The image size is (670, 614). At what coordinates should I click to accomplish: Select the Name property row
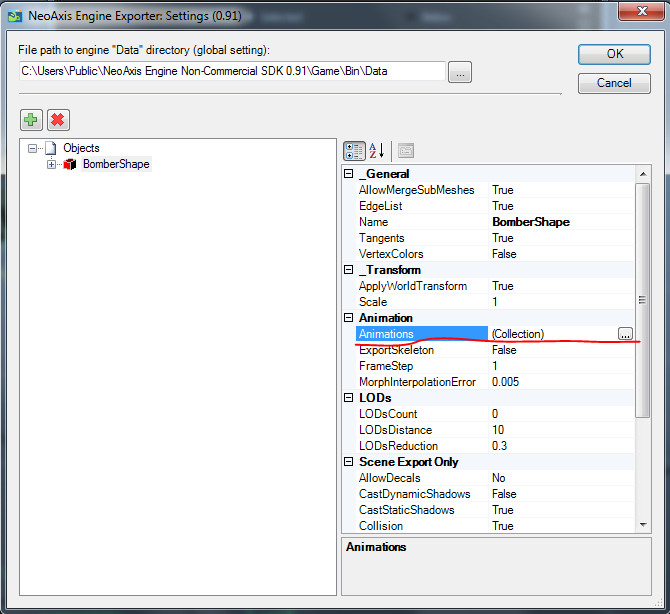pyautogui.click(x=494, y=222)
